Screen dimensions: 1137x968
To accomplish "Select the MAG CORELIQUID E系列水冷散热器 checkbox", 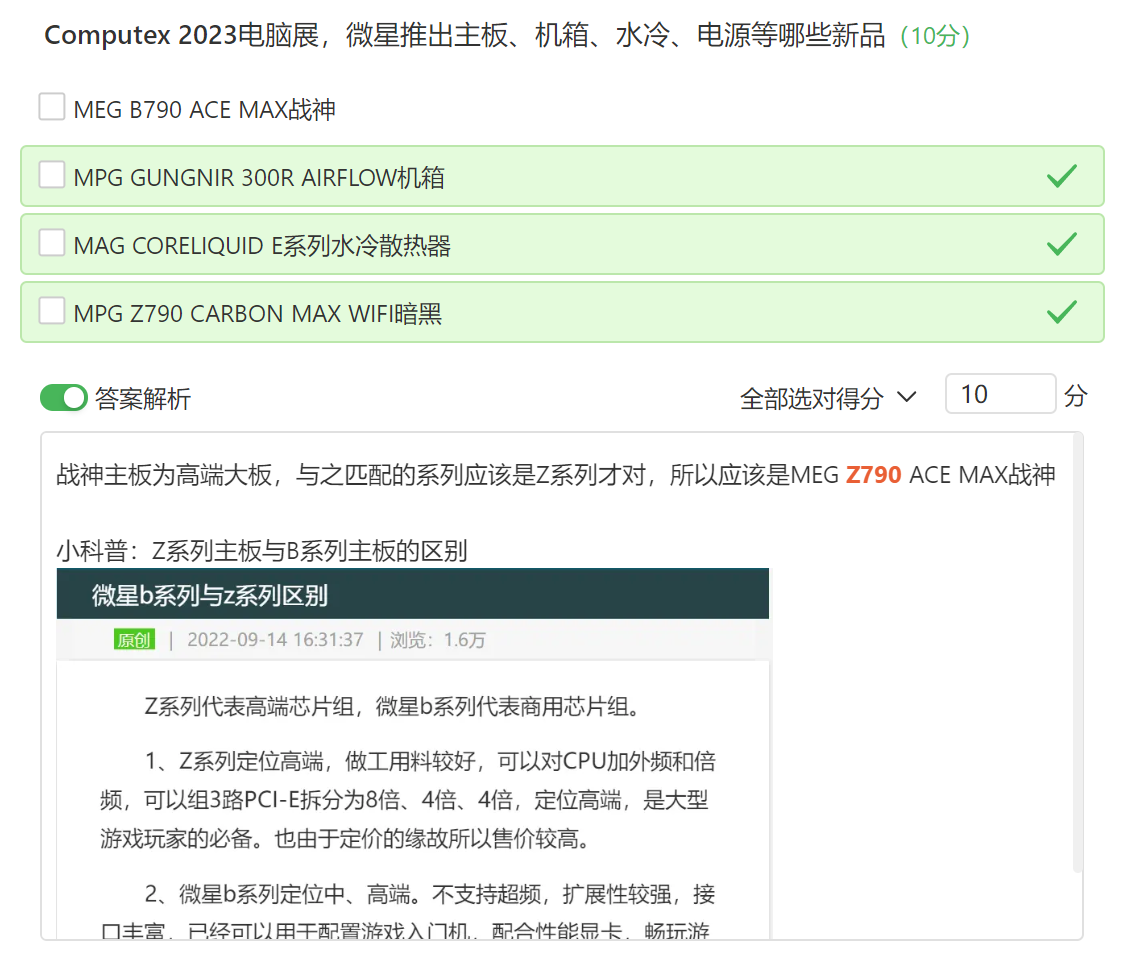I will (52, 244).
